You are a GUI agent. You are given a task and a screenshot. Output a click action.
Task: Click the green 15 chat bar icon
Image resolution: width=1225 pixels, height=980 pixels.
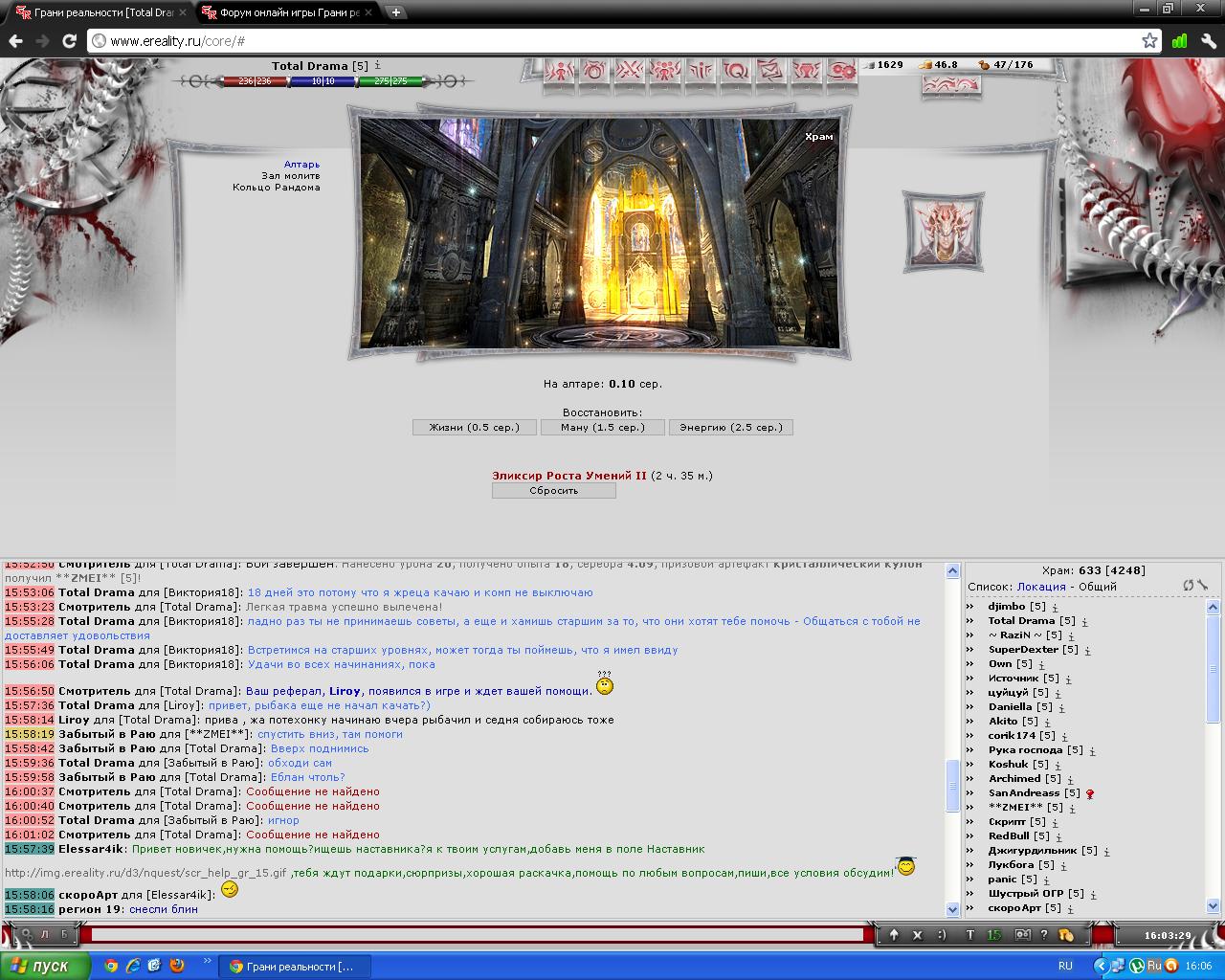click(x=993, y=935)
